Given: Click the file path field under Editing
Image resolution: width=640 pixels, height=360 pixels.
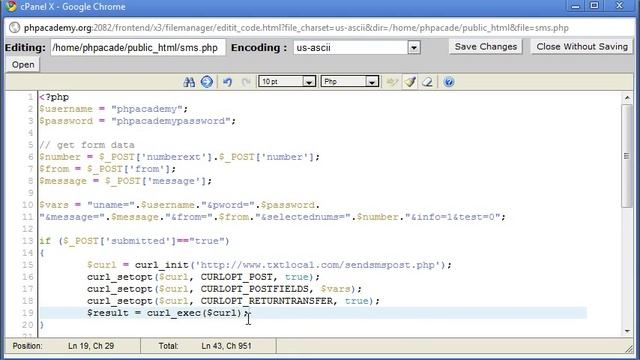Looking at the screenshot, I should point(138,47).
